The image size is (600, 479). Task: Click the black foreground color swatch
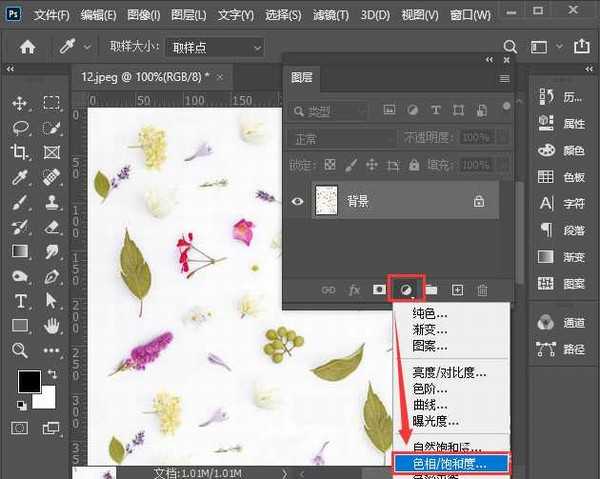29,381
